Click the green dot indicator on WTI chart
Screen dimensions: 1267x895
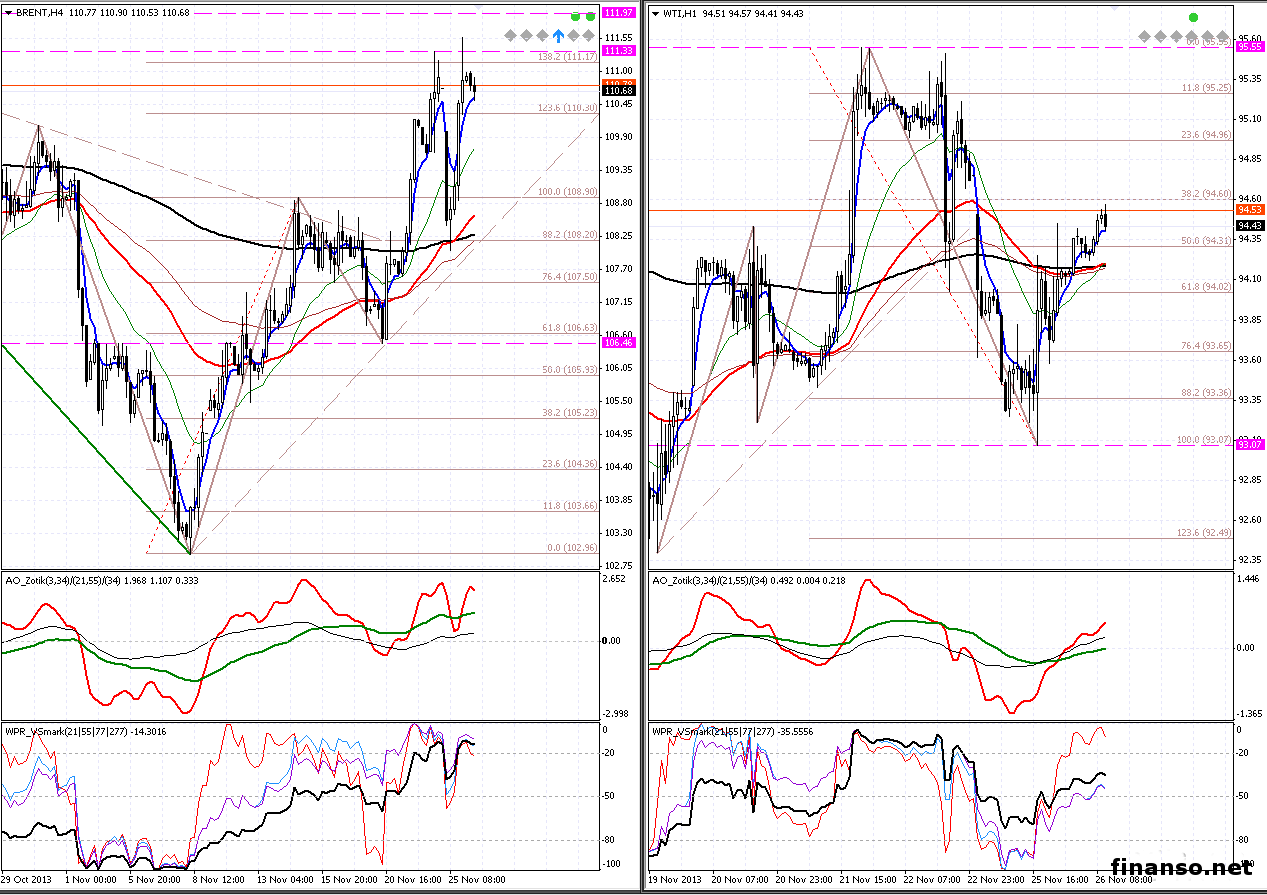click(x=1192, y=18)
